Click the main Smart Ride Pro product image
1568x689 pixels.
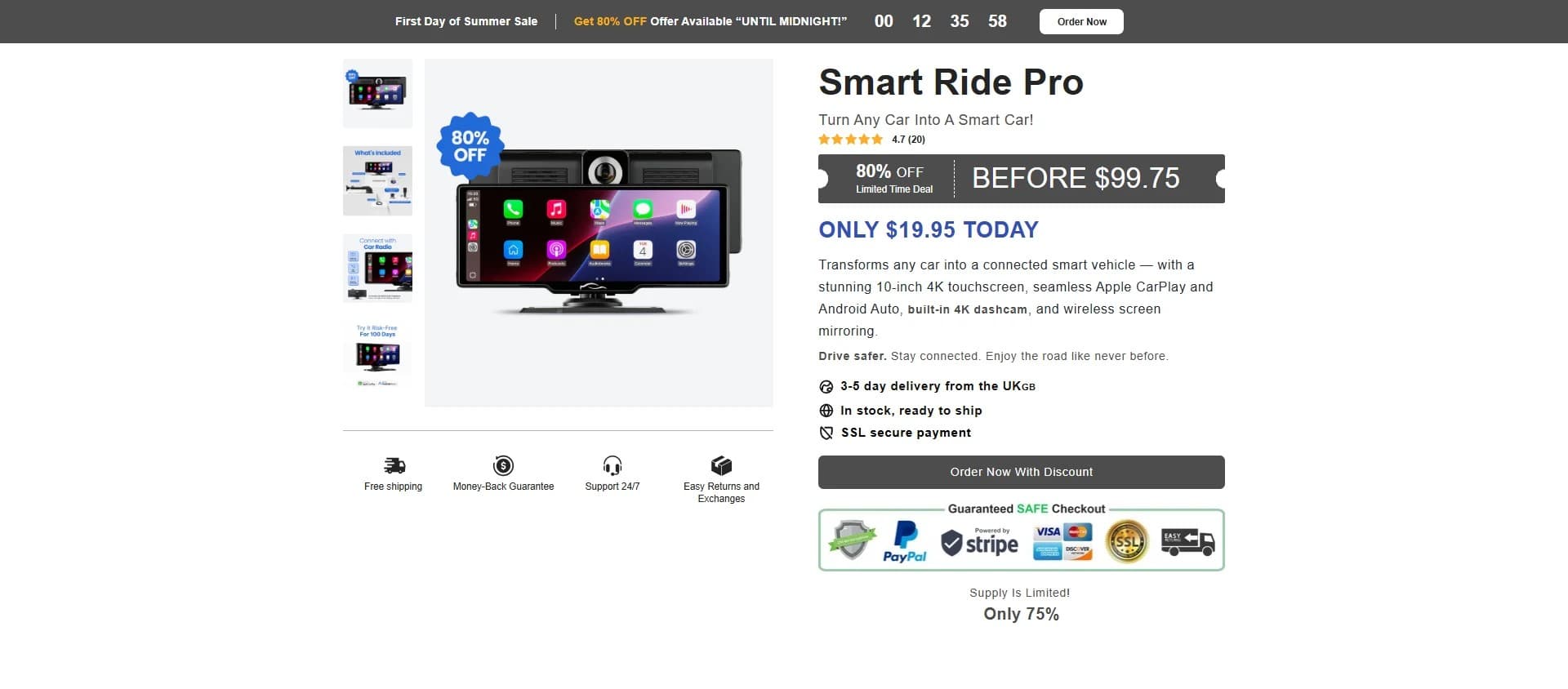click(x=599, y=233)
